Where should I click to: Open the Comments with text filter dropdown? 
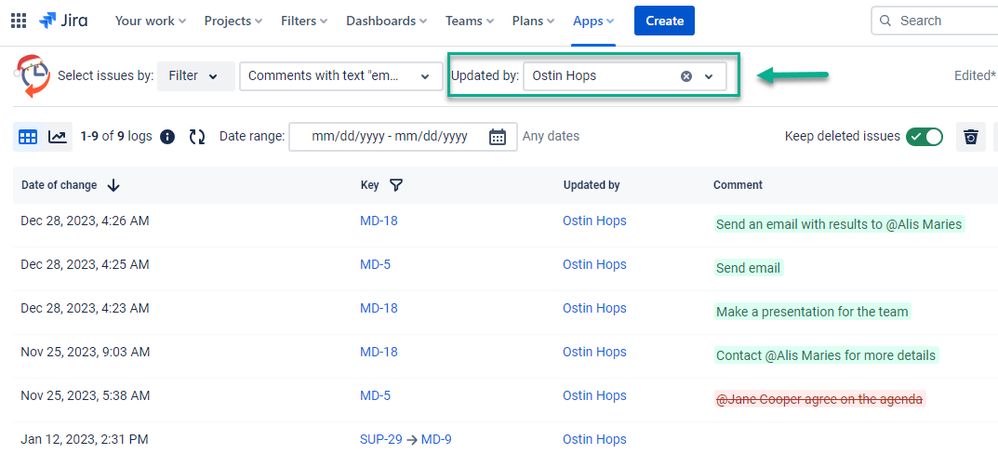[x=341, y=76]
